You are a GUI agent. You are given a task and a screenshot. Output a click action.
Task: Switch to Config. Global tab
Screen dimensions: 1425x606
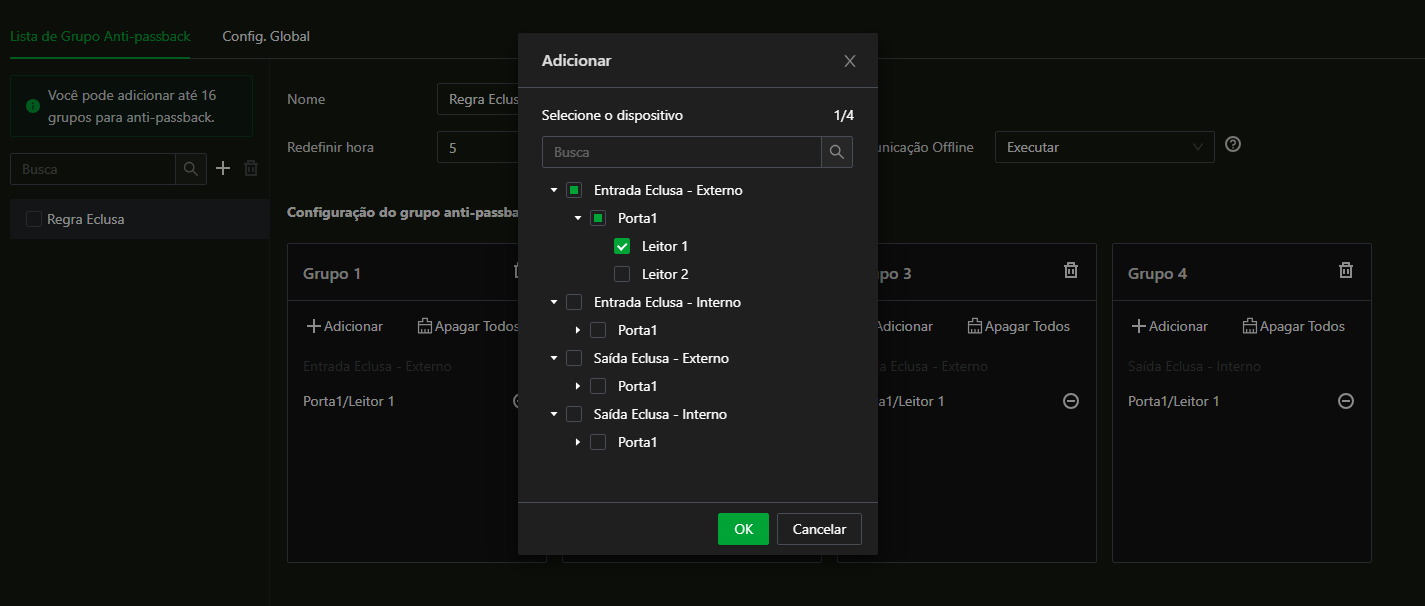click(266, 36)
